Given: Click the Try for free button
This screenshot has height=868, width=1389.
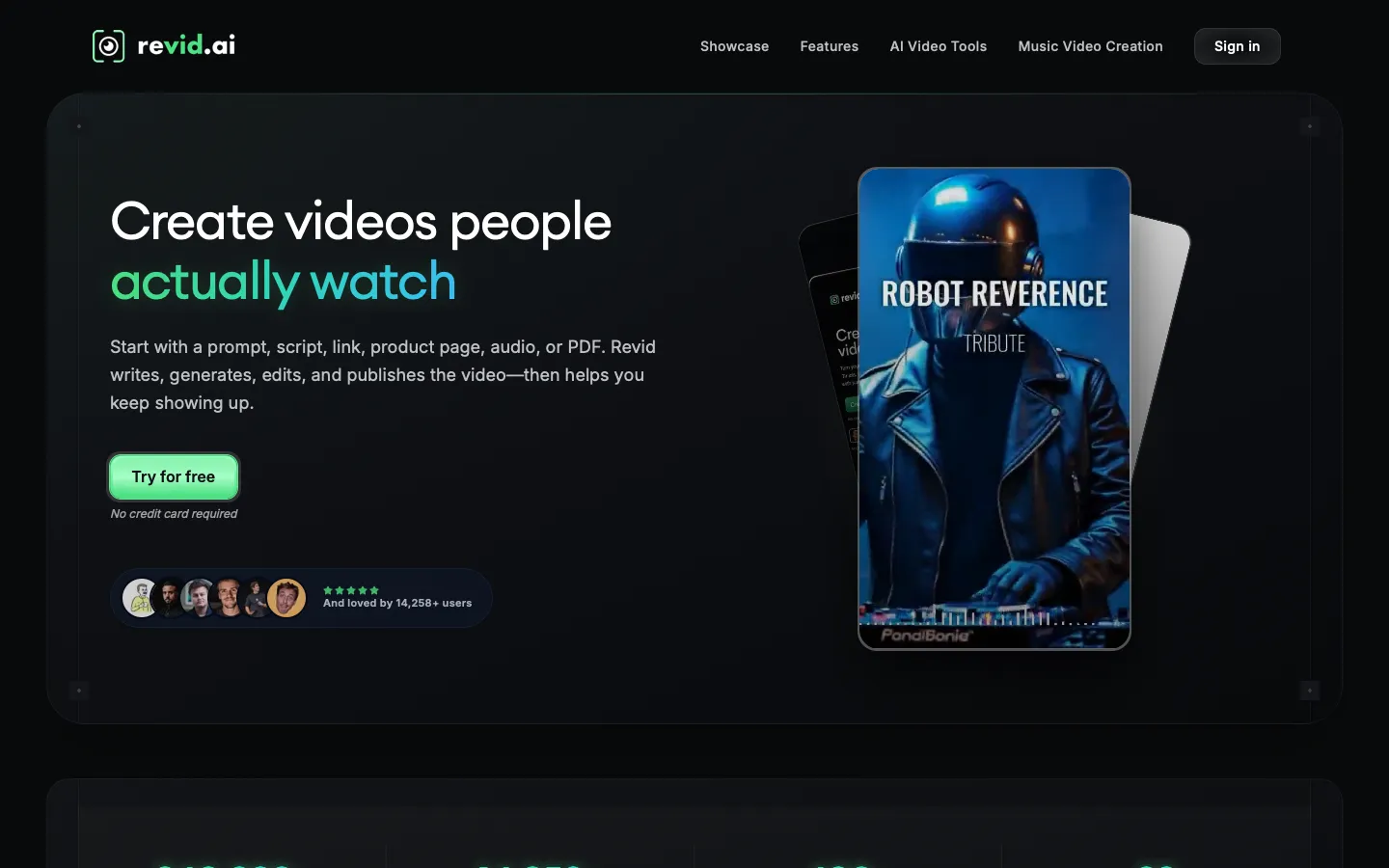Looking at the screenshot, I should coord(174,476).
